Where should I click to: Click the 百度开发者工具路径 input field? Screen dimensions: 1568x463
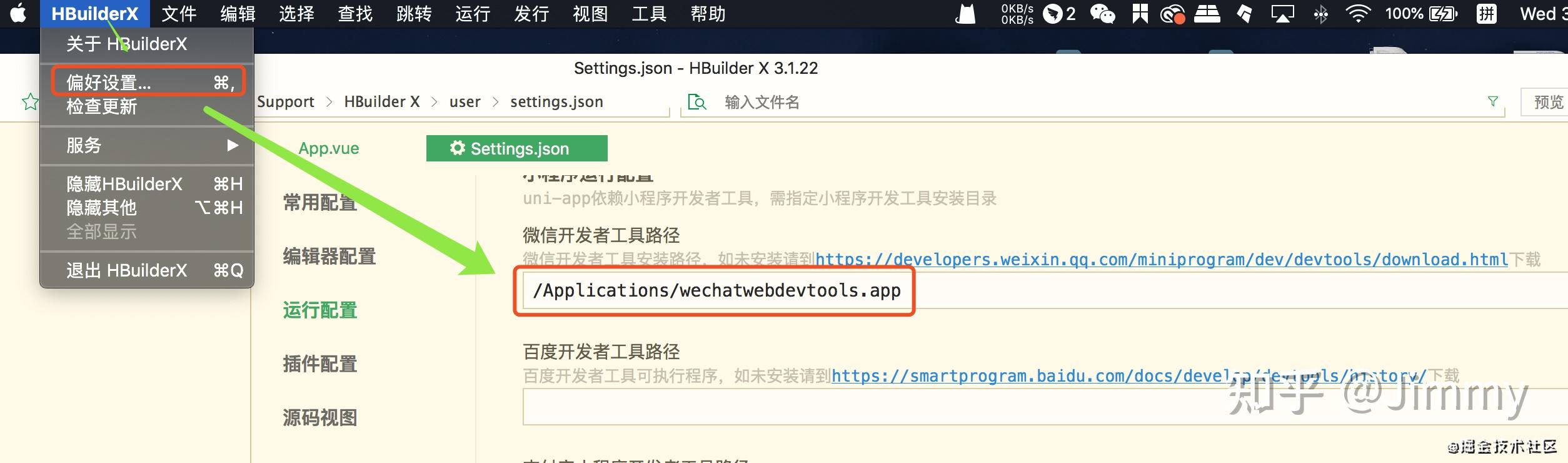[1045, 407]
